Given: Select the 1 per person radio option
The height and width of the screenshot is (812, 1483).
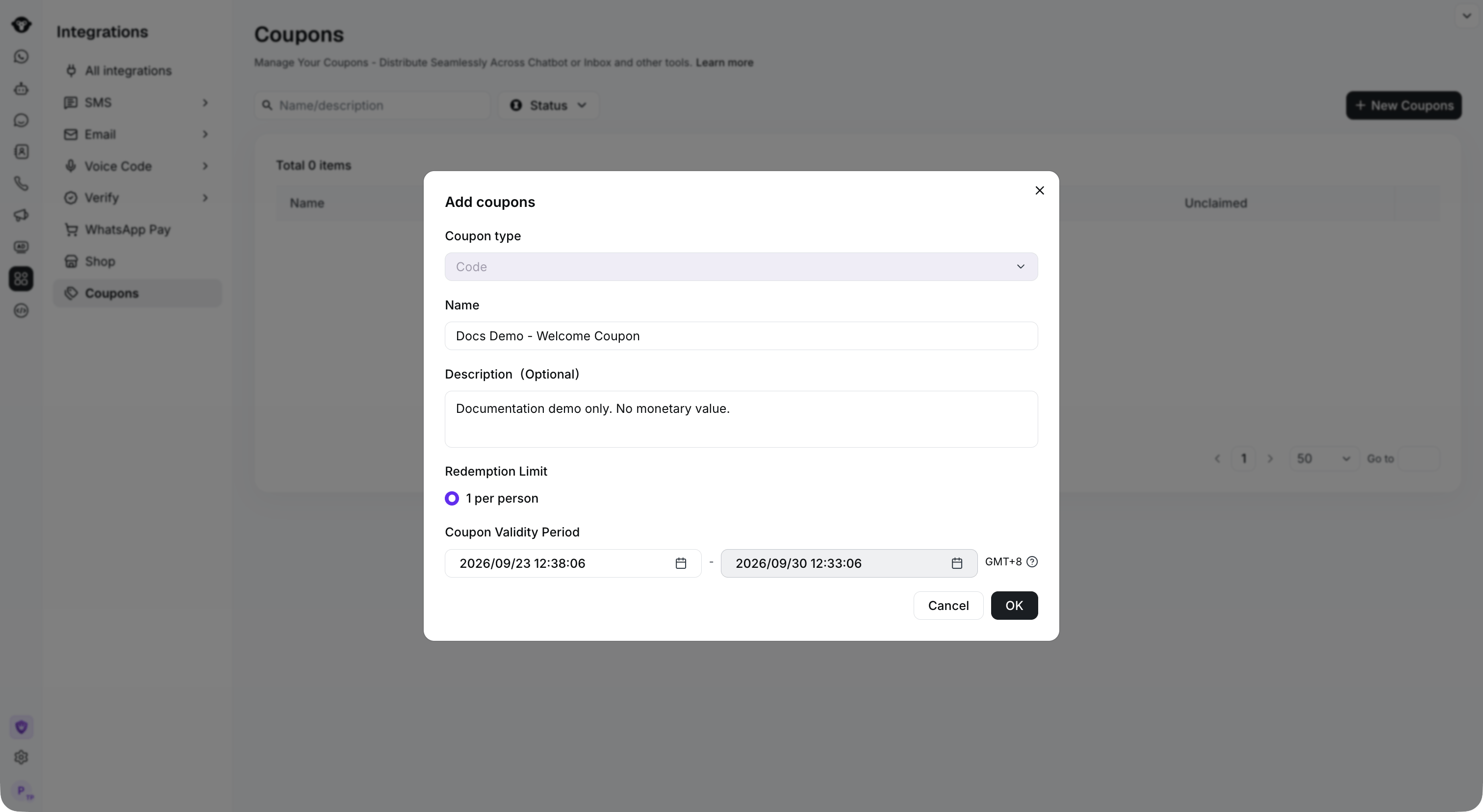Looking at the screenshot, I should [452, 498].
